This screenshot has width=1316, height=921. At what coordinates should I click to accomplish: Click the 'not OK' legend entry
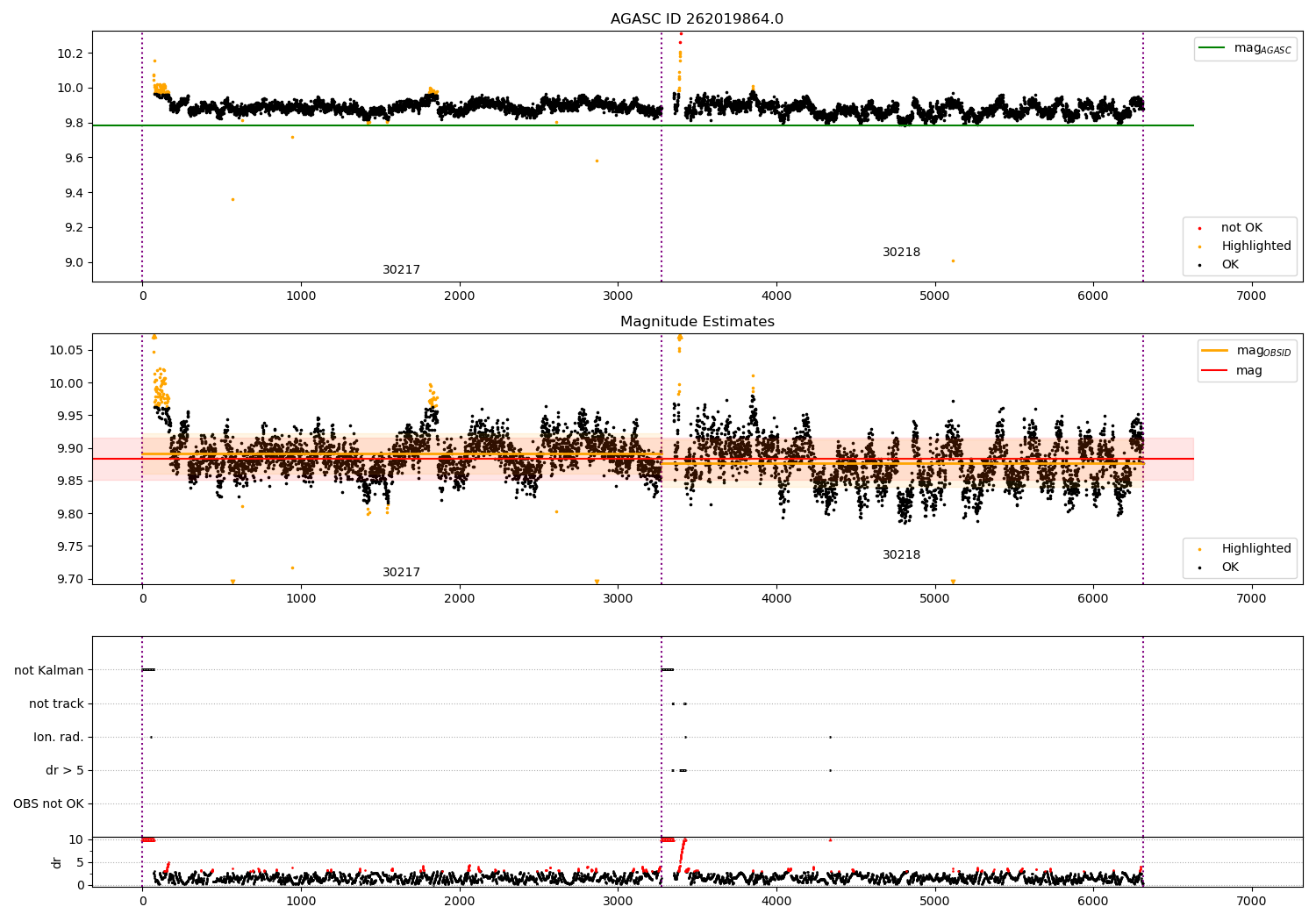pos(1241,228)
